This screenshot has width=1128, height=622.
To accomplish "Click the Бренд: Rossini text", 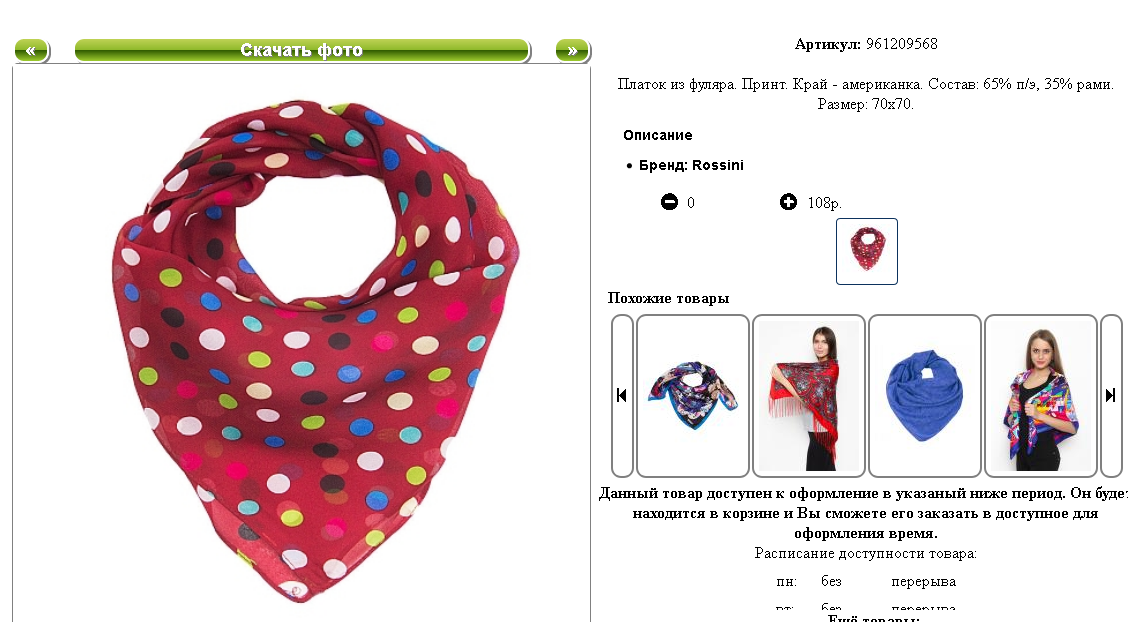I will coord(691,165).
